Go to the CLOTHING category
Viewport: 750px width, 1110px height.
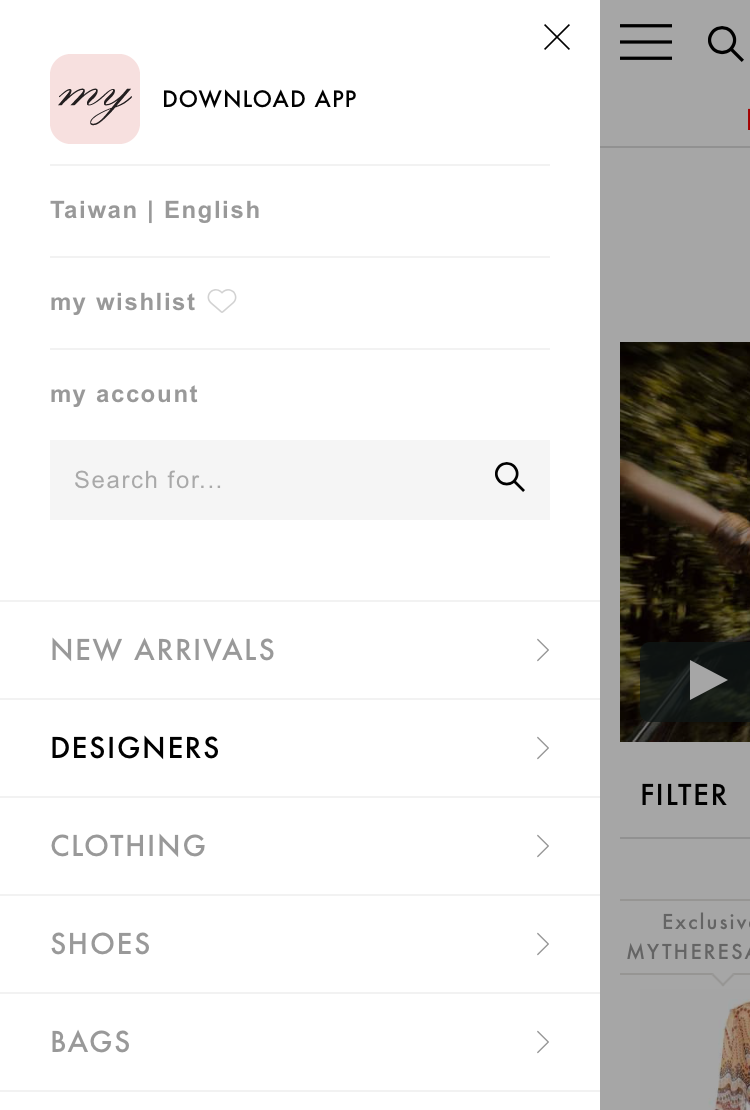(x=128, y=846)
